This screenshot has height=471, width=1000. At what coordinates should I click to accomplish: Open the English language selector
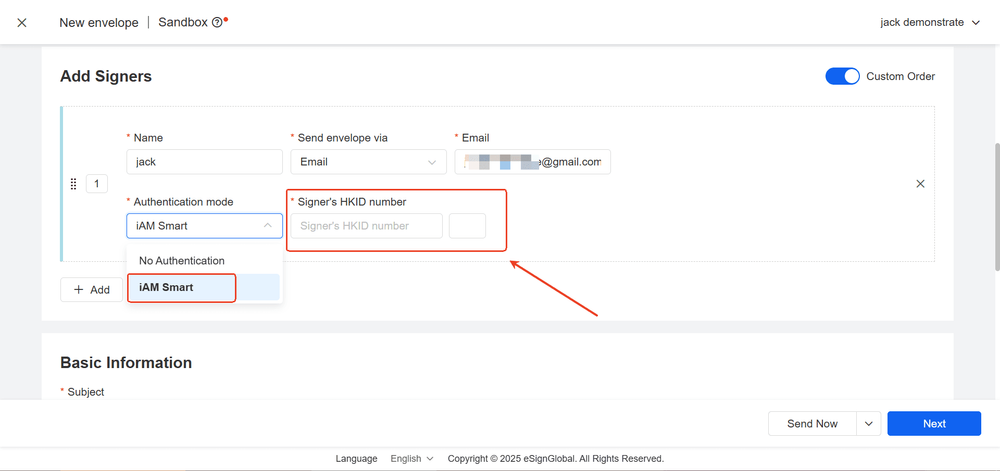coord(411,458)
